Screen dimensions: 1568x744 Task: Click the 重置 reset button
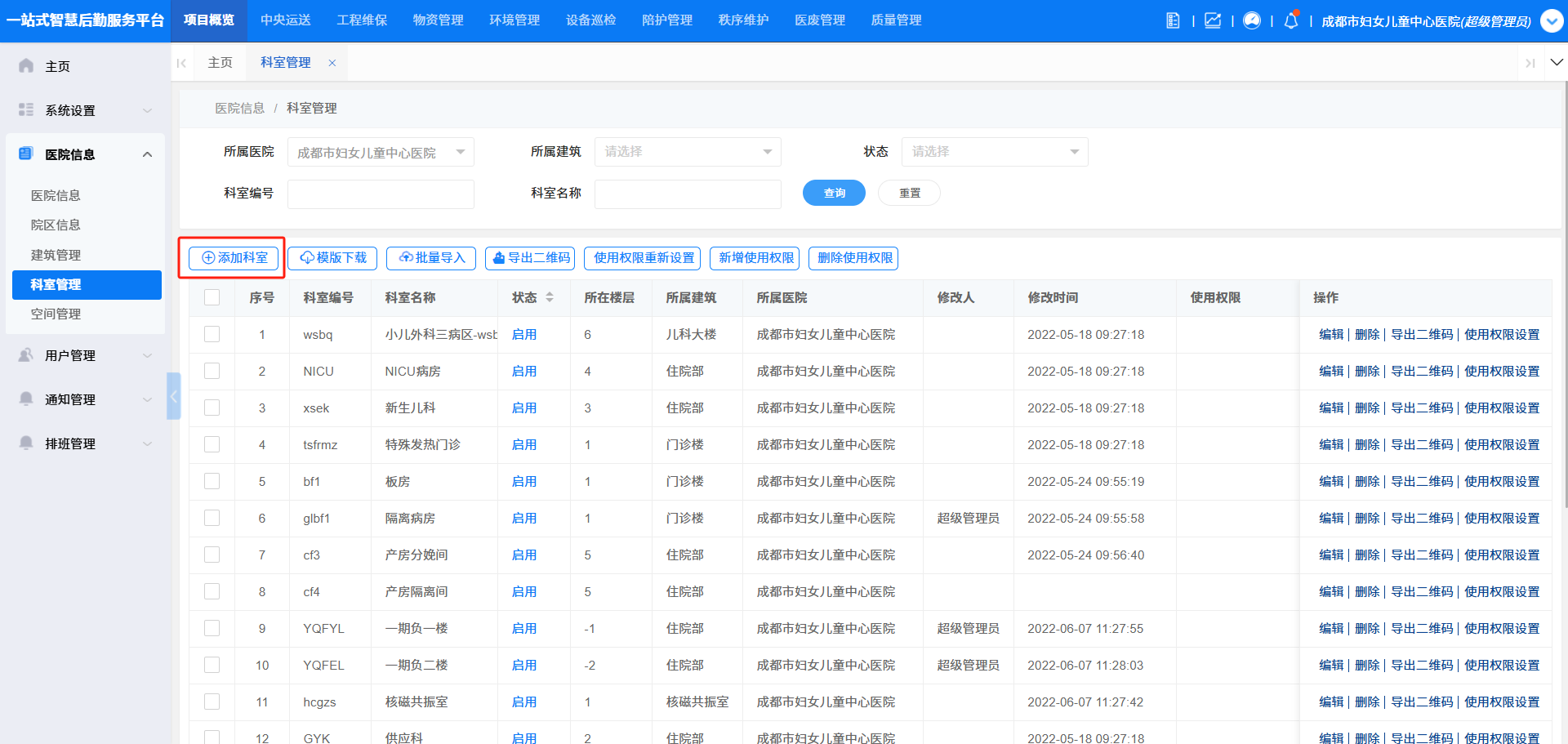click(x=909, y=193)
